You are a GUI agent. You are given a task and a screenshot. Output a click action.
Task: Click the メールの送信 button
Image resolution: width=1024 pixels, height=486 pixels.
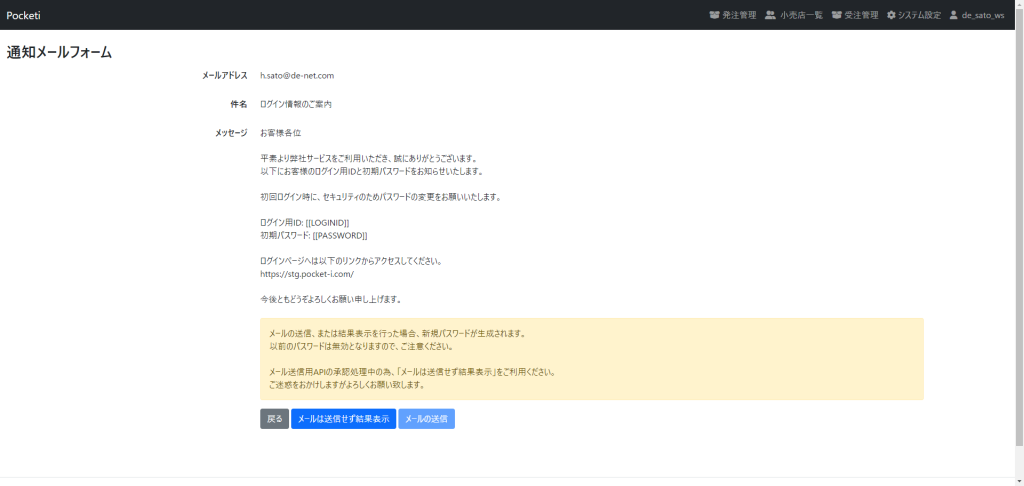426,419
